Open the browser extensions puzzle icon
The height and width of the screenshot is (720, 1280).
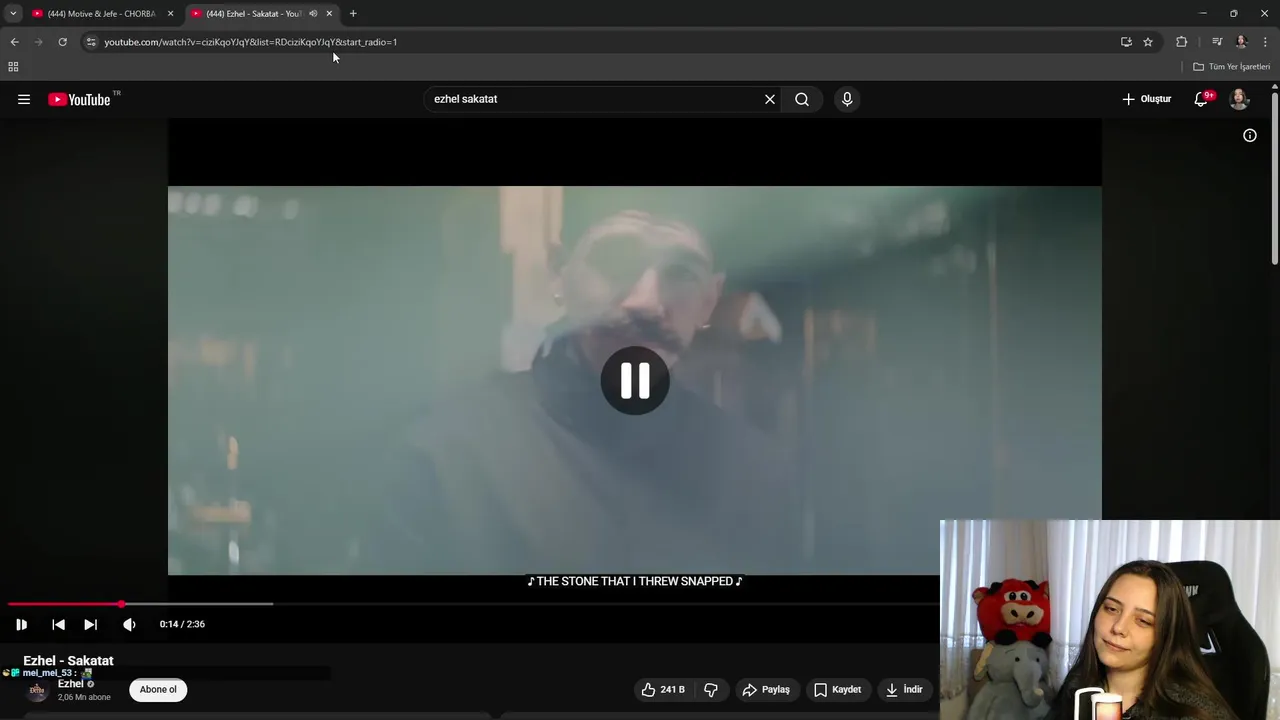click(x=1181, y=42)
